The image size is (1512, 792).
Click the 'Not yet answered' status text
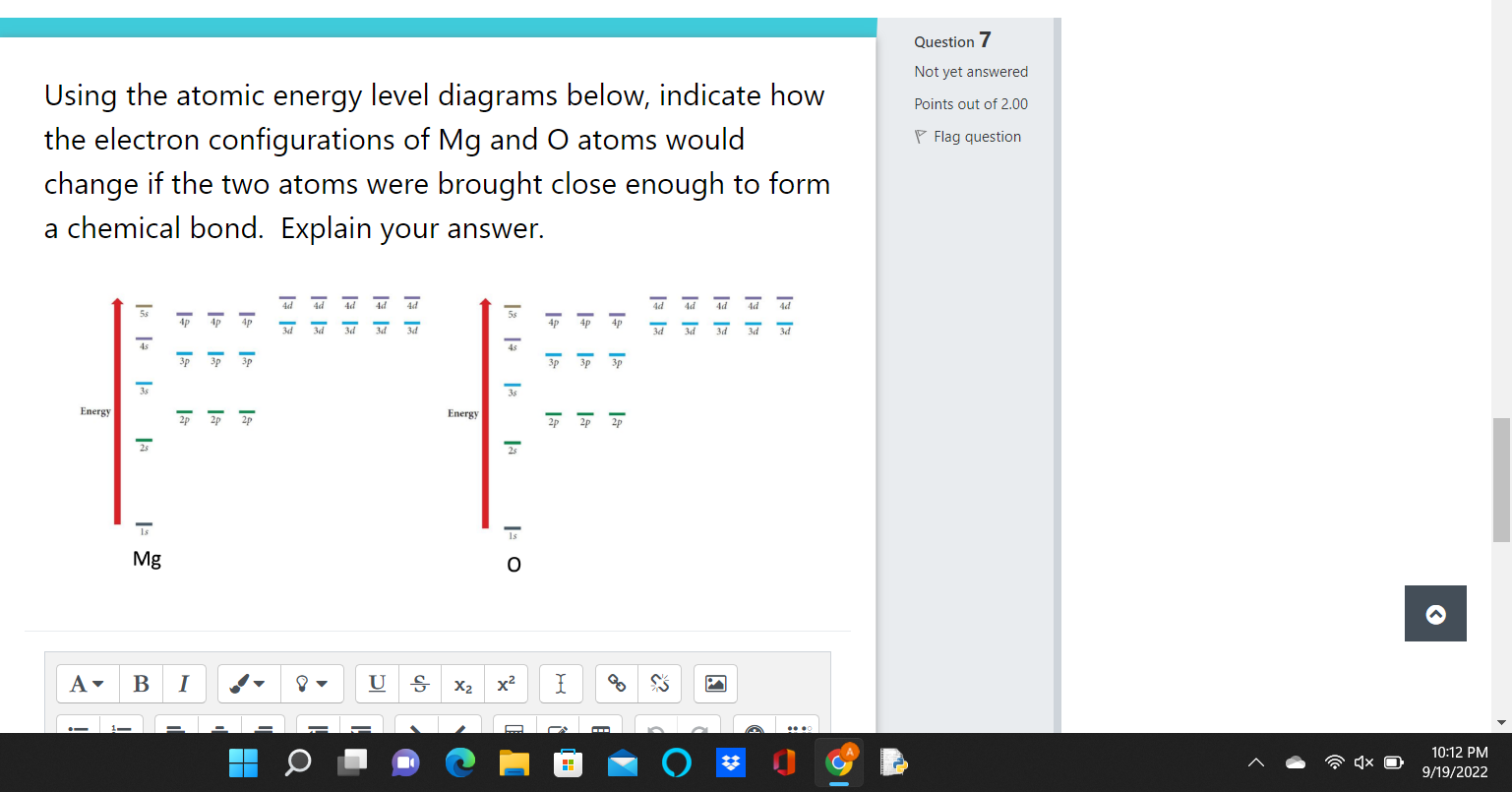tap(971, 72)
